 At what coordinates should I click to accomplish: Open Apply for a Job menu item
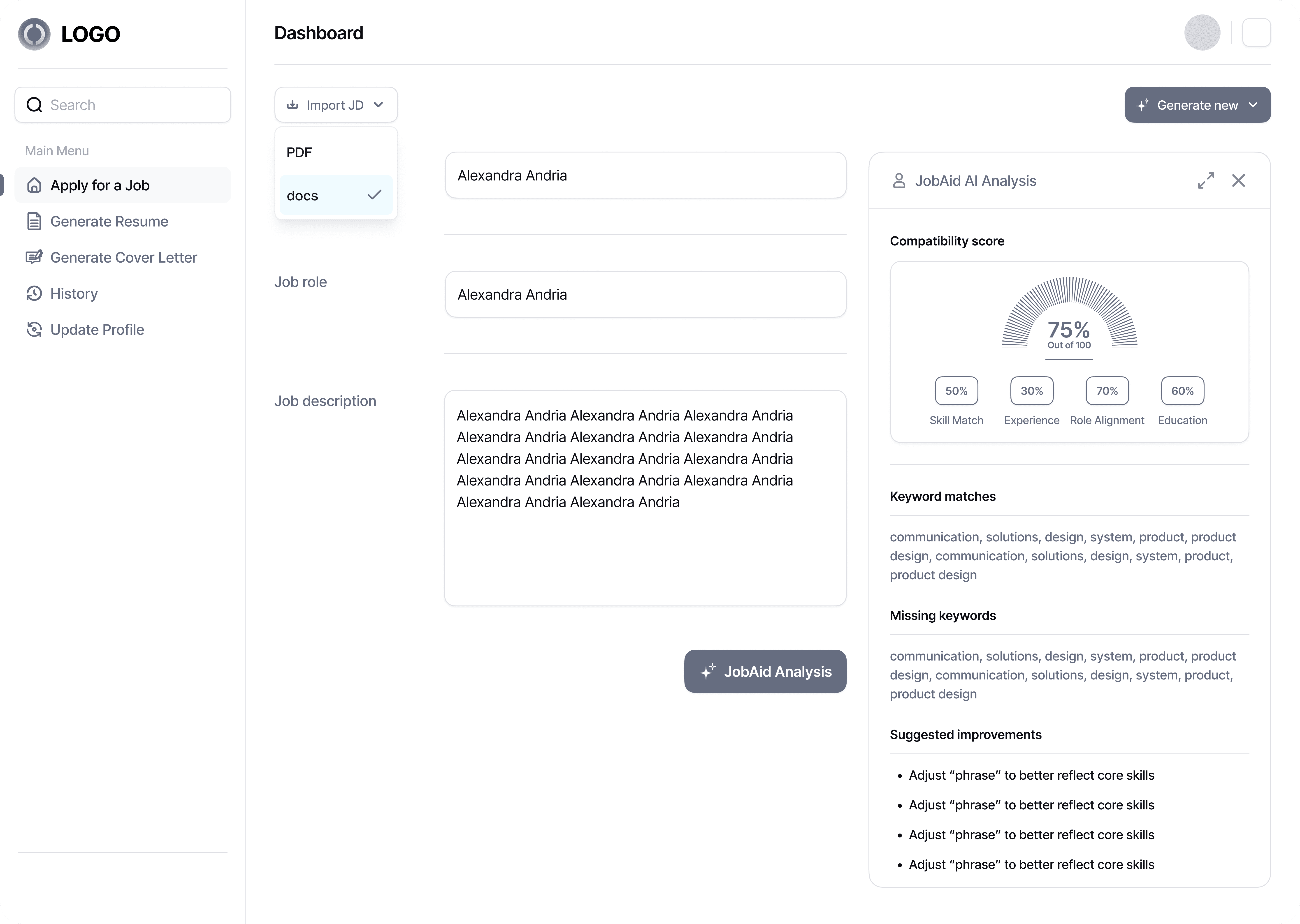click(123, 185)
